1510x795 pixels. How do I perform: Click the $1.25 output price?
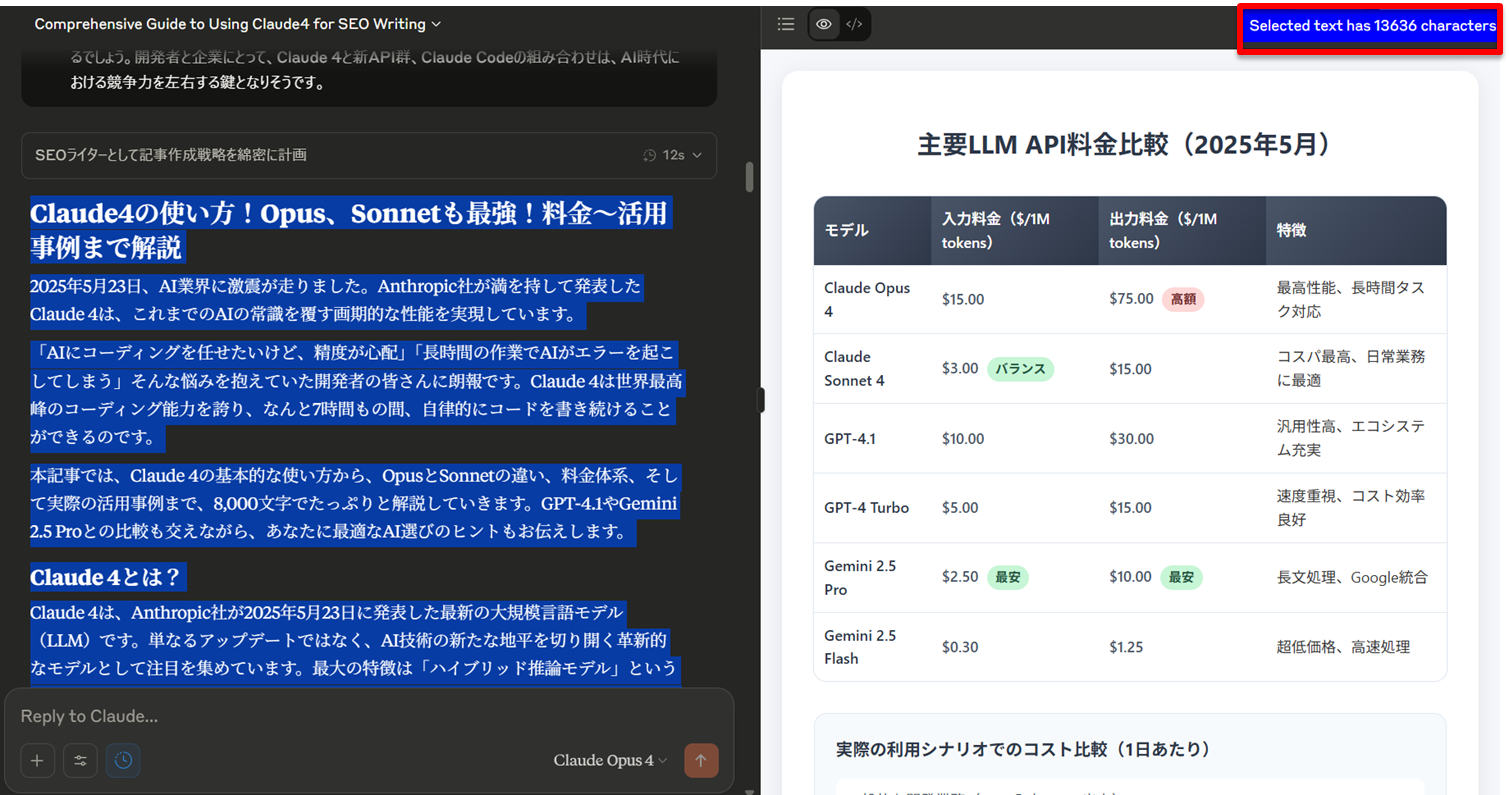(1126, 647)
